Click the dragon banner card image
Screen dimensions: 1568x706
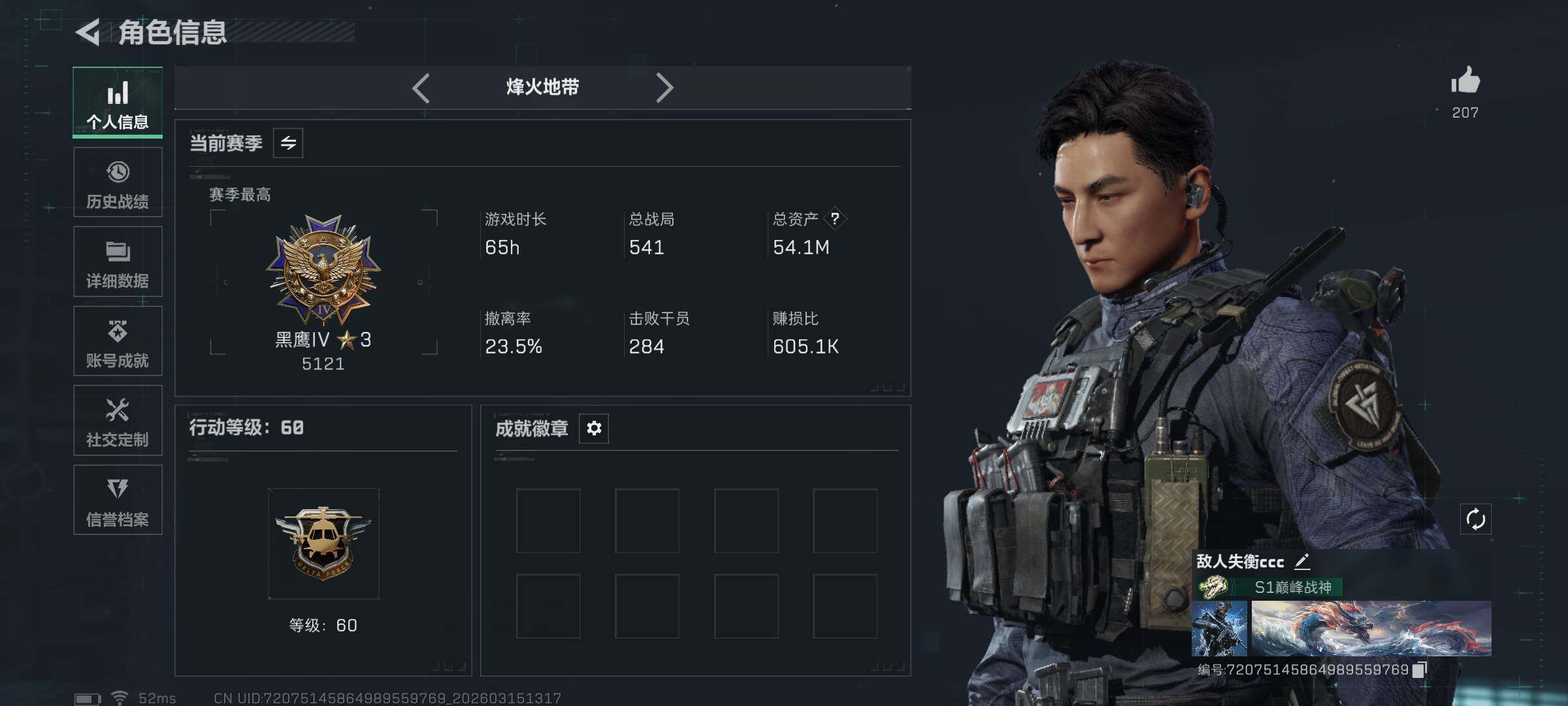tap(1371, 628)
